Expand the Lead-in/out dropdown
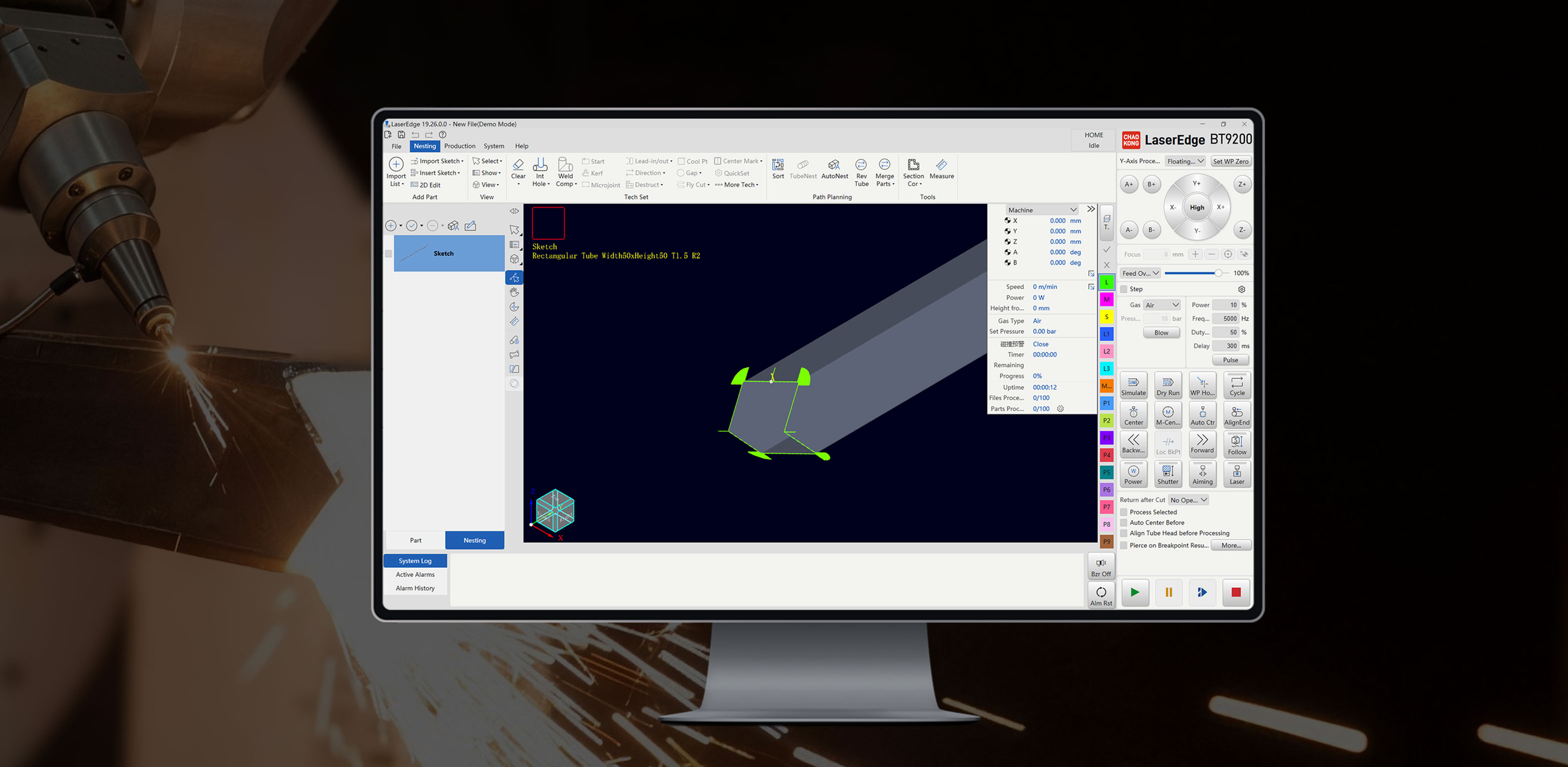Image resolution: width=1568 pixels, height=767 pixels. (650, 161)
